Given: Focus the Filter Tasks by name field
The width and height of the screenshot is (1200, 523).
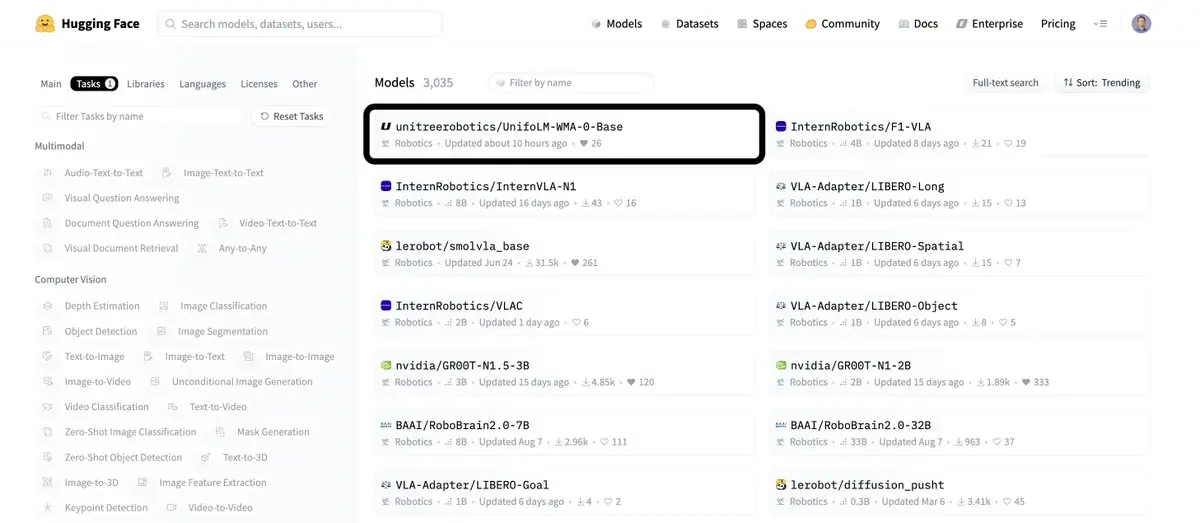Looking at the screenshot, I should (x=139, y=116).
